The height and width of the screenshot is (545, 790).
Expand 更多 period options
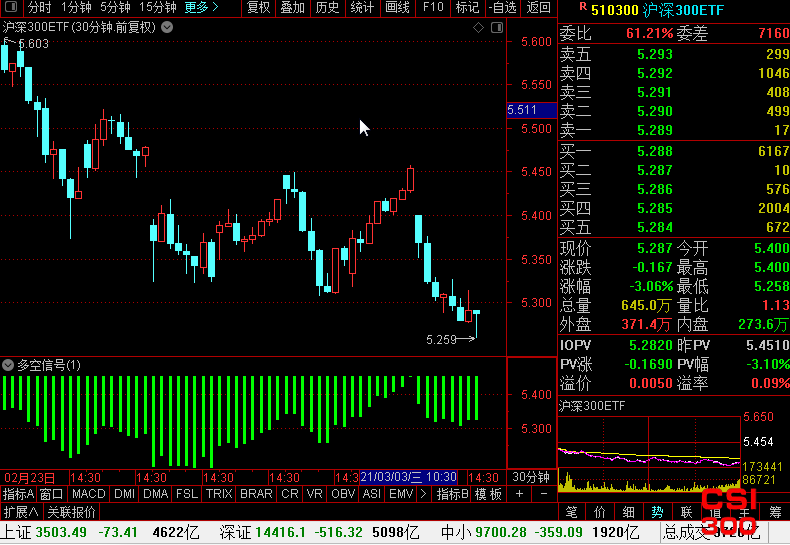[202, 7]
